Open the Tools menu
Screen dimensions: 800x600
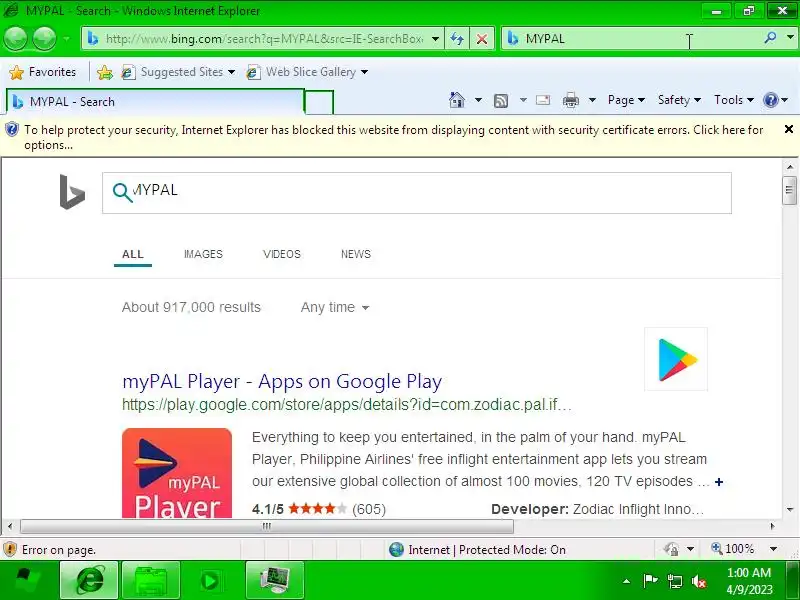734,100
